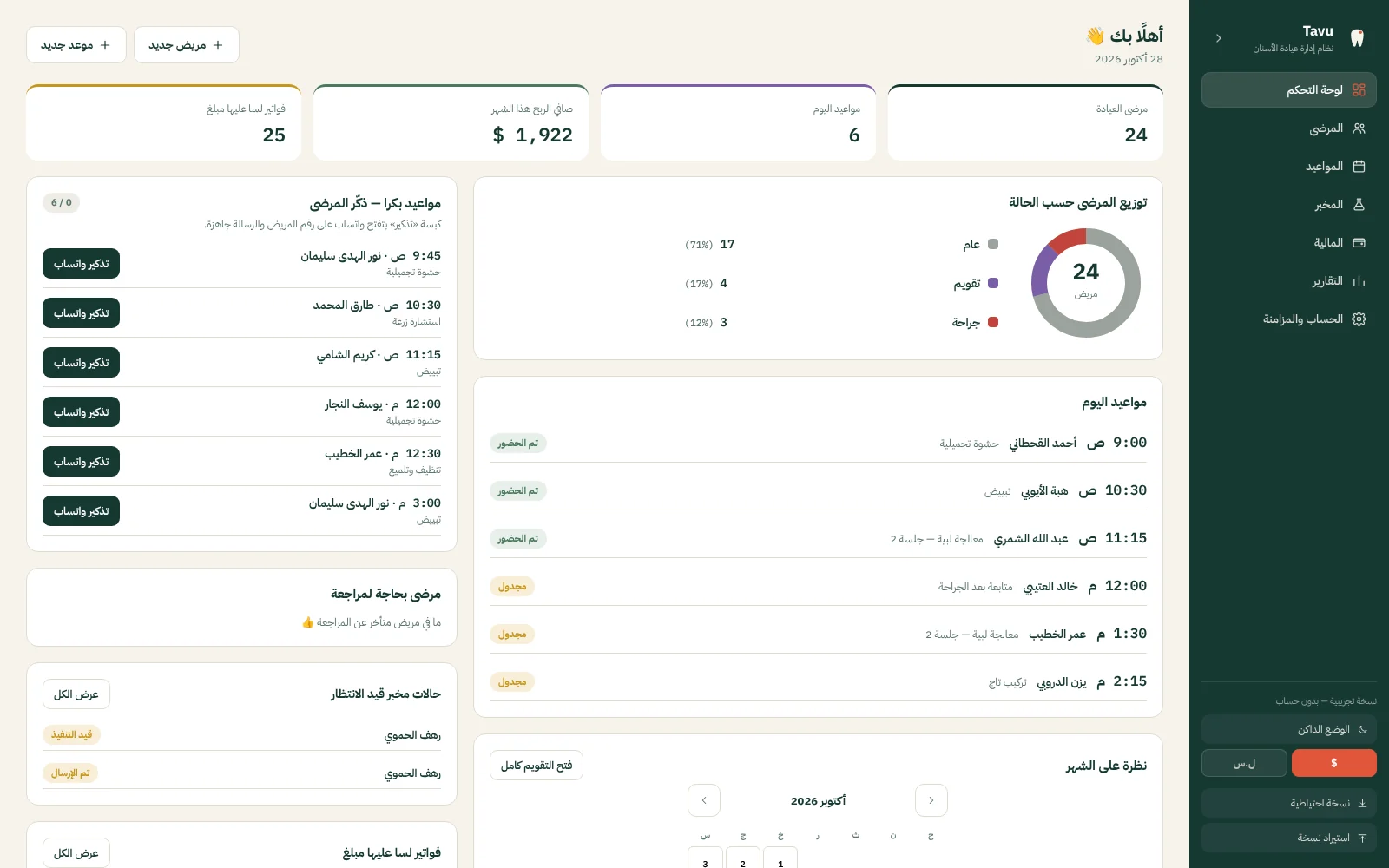Send WhatsApp reminder for عمر الخطيب at 12:30
1389x868 pixels.
pos(81,462)
